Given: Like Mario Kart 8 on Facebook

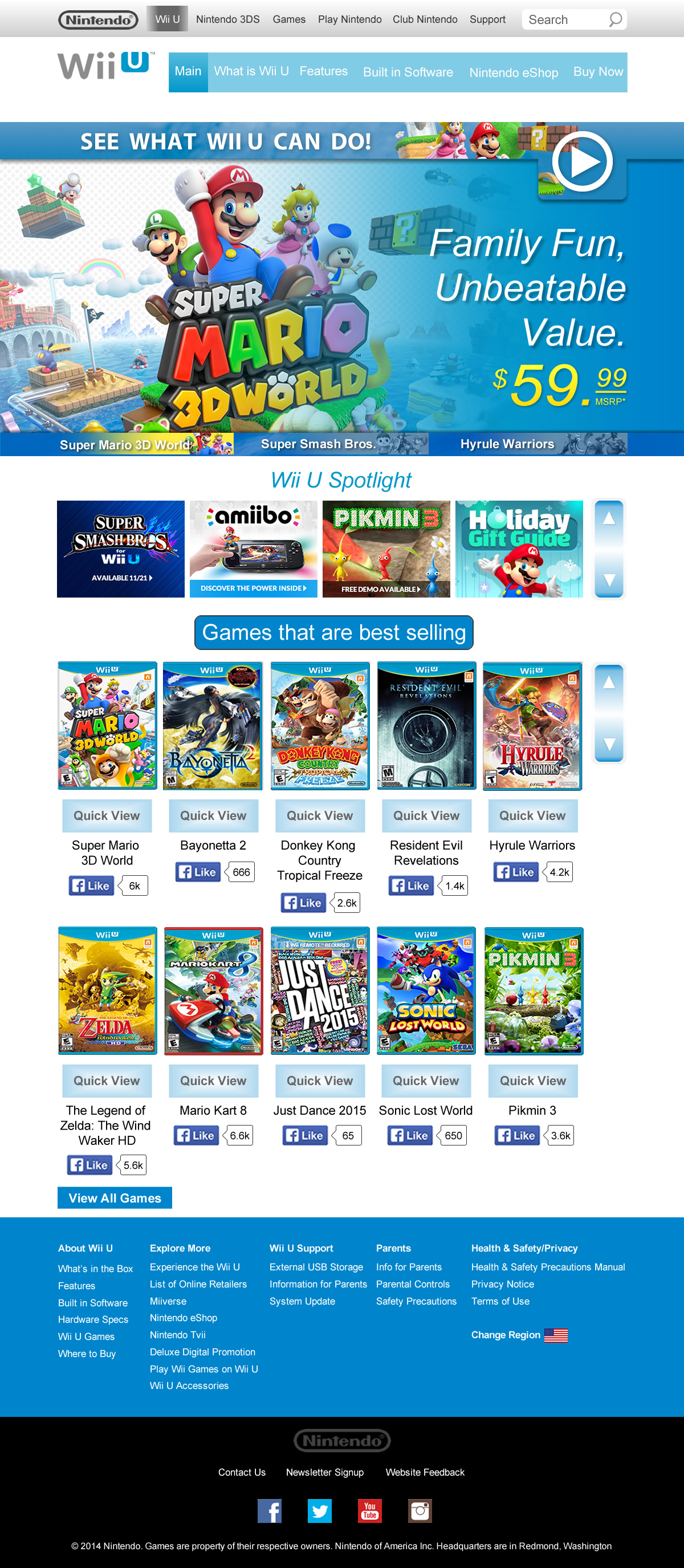Looking at the screenshot, I should pos(196,1135).
